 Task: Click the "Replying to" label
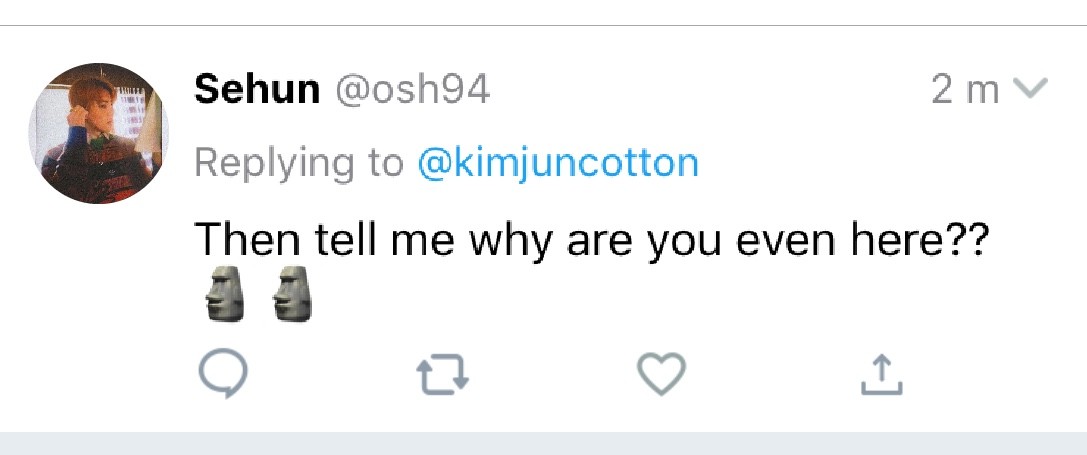(x=299, y=162)
